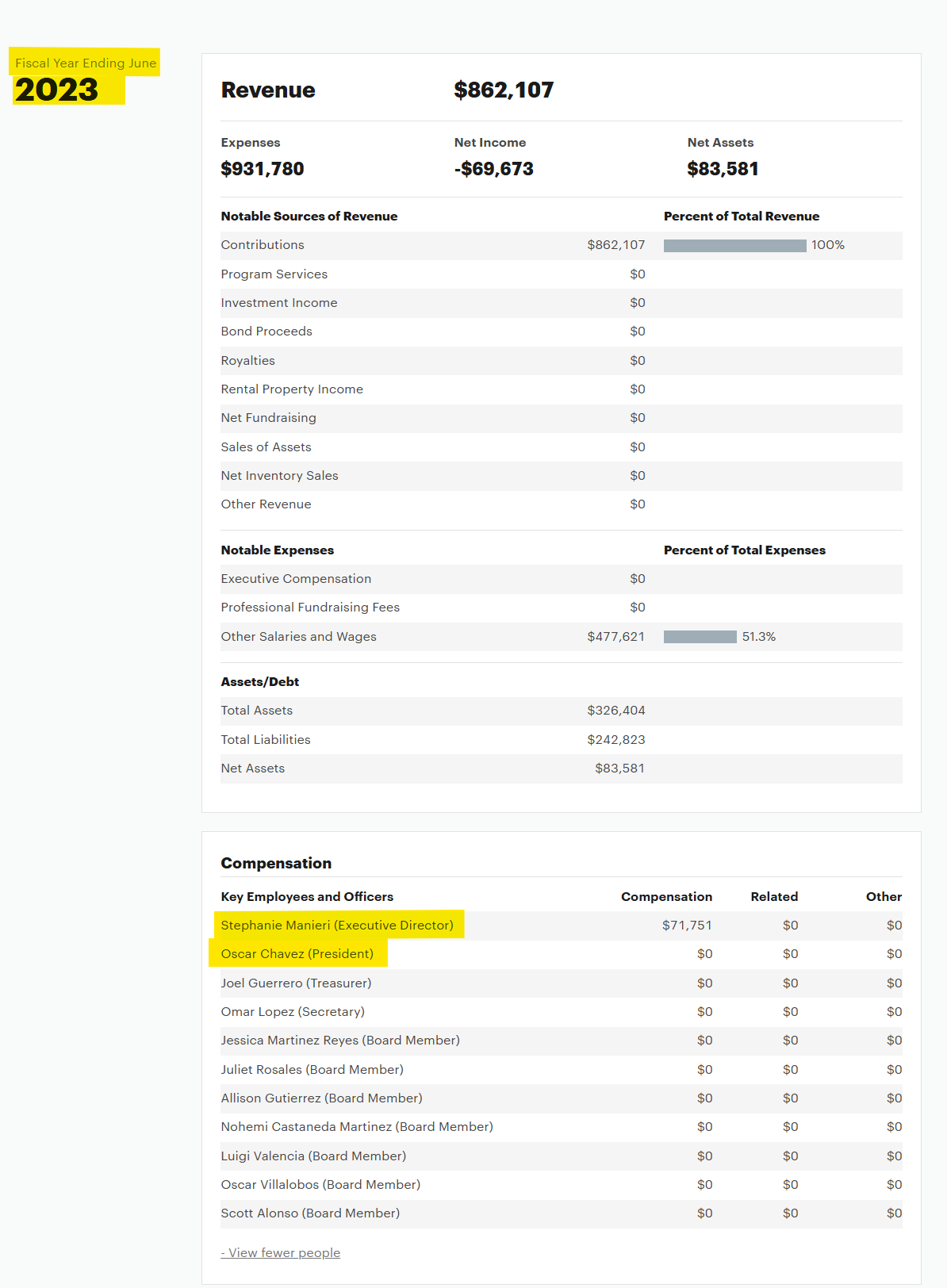Click the Key Employees and Officers header
Image resolution: width=947 pixels, height=1288 pixels.
(x=307, y=896)
